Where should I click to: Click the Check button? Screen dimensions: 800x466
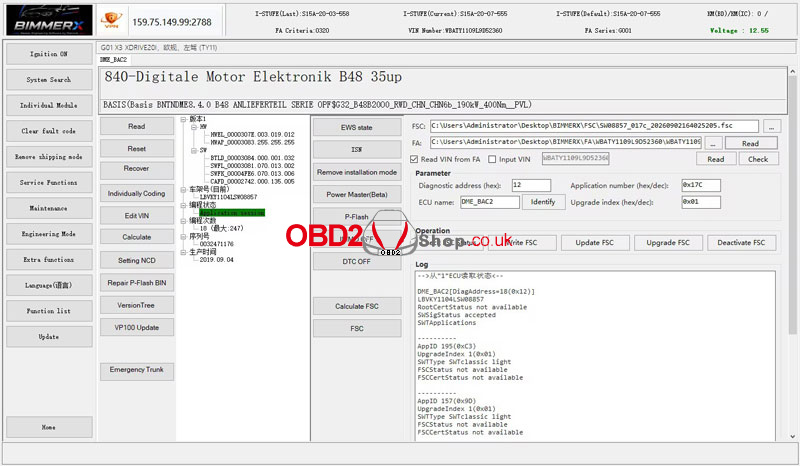pos(758,159)
